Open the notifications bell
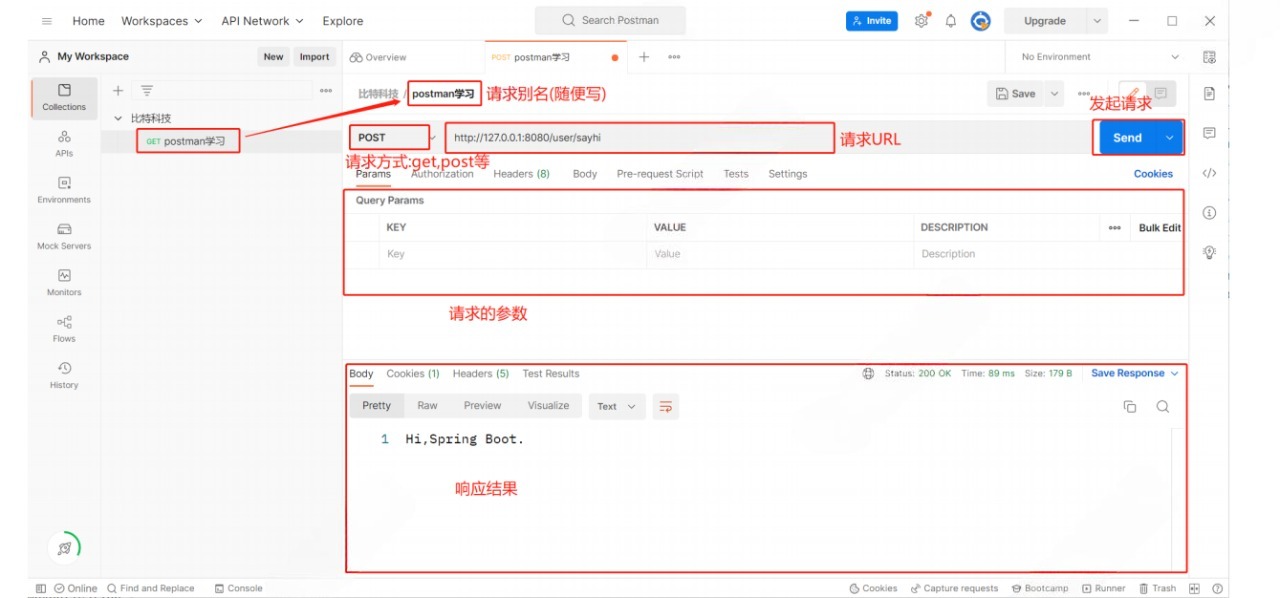Image resolution: width=1280 pixels, height=598 pixels. click(x=951, y=21)
